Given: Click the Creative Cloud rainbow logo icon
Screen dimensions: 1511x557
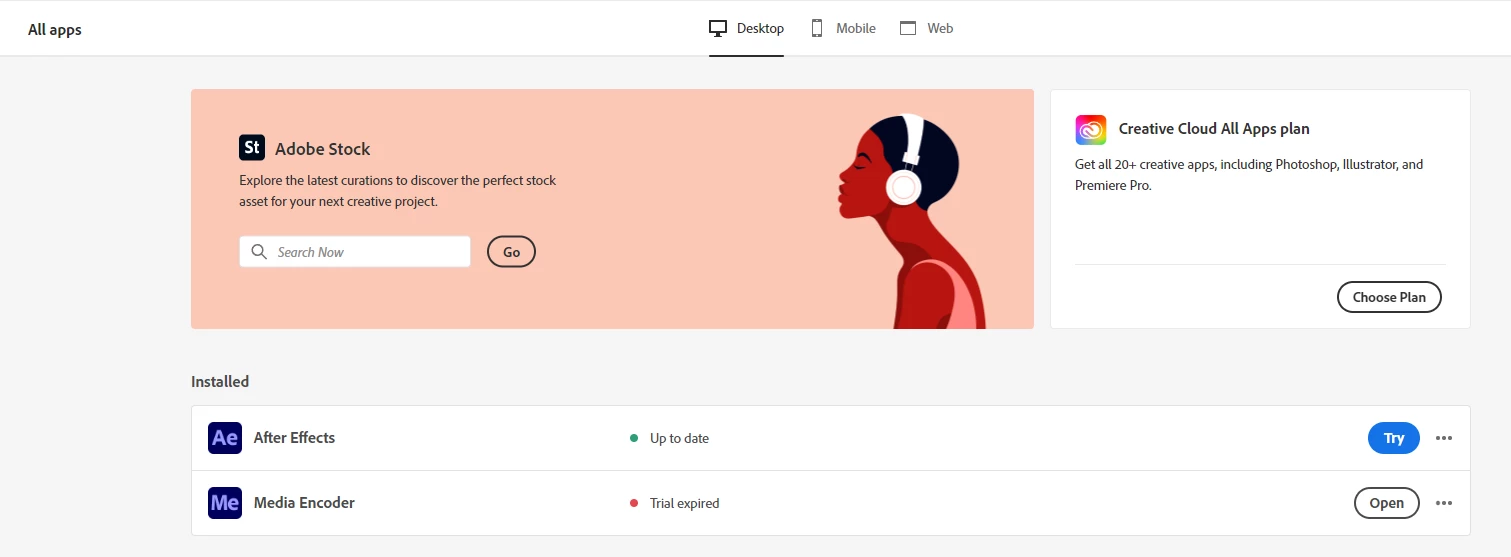Looking at the screenshot, I should (1091, 129).
